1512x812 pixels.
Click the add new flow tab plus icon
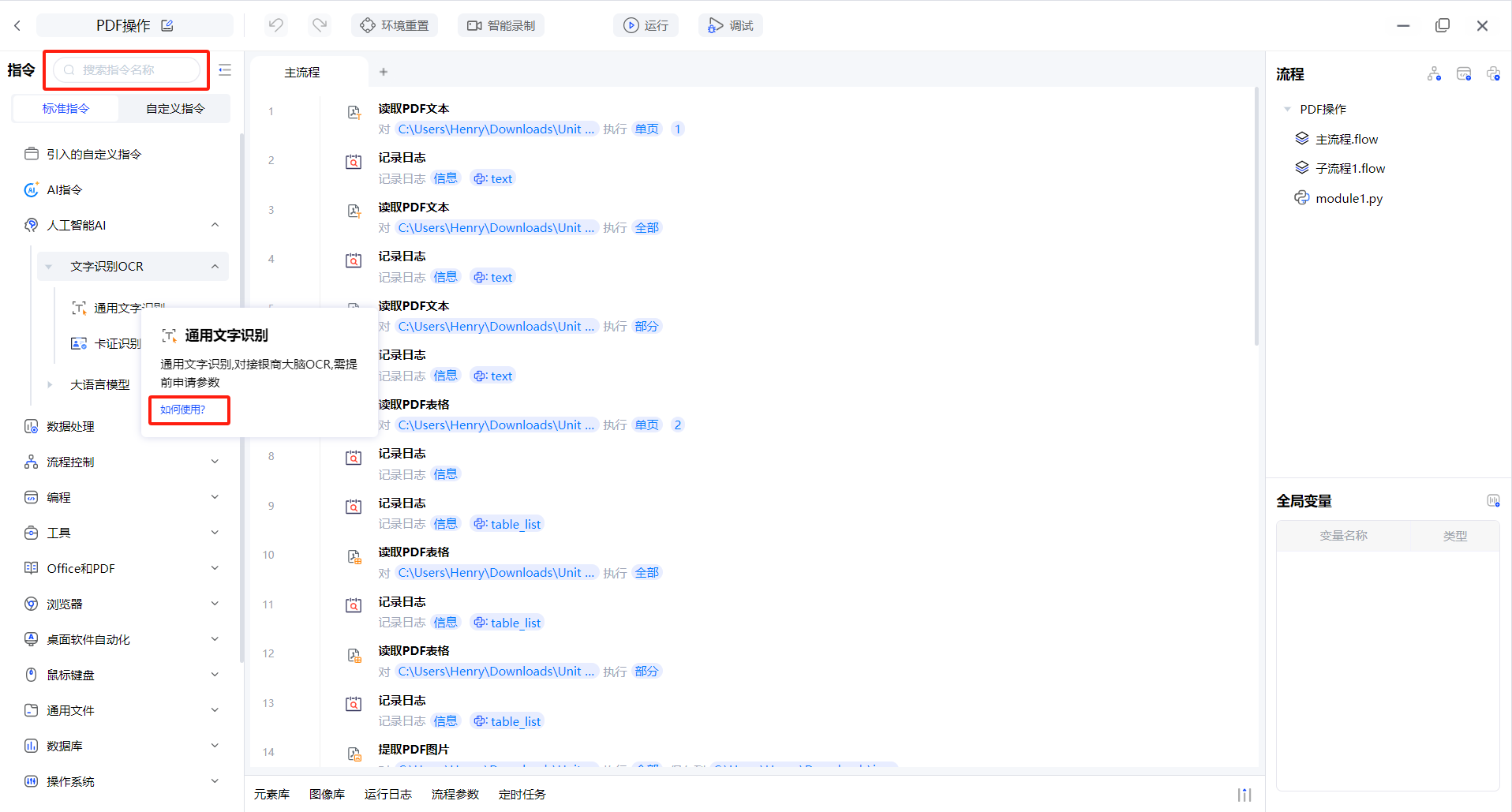(x=384, y=72)
